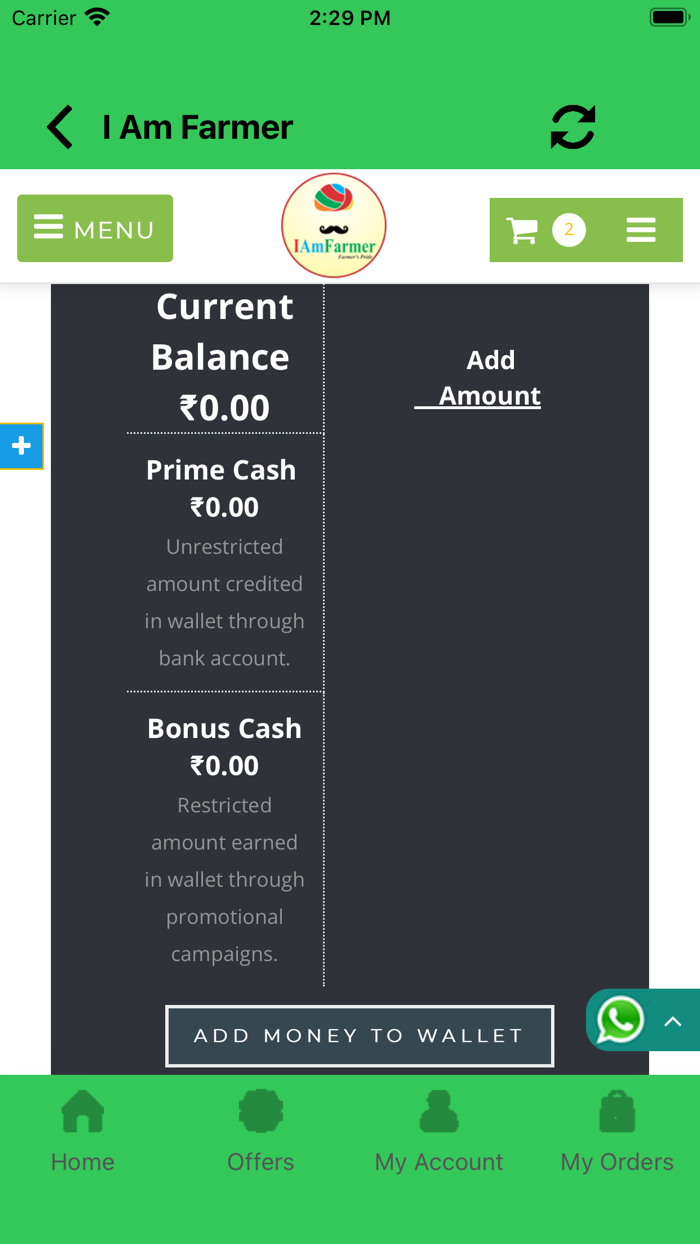Open the My Account tab

[439, 1130]
